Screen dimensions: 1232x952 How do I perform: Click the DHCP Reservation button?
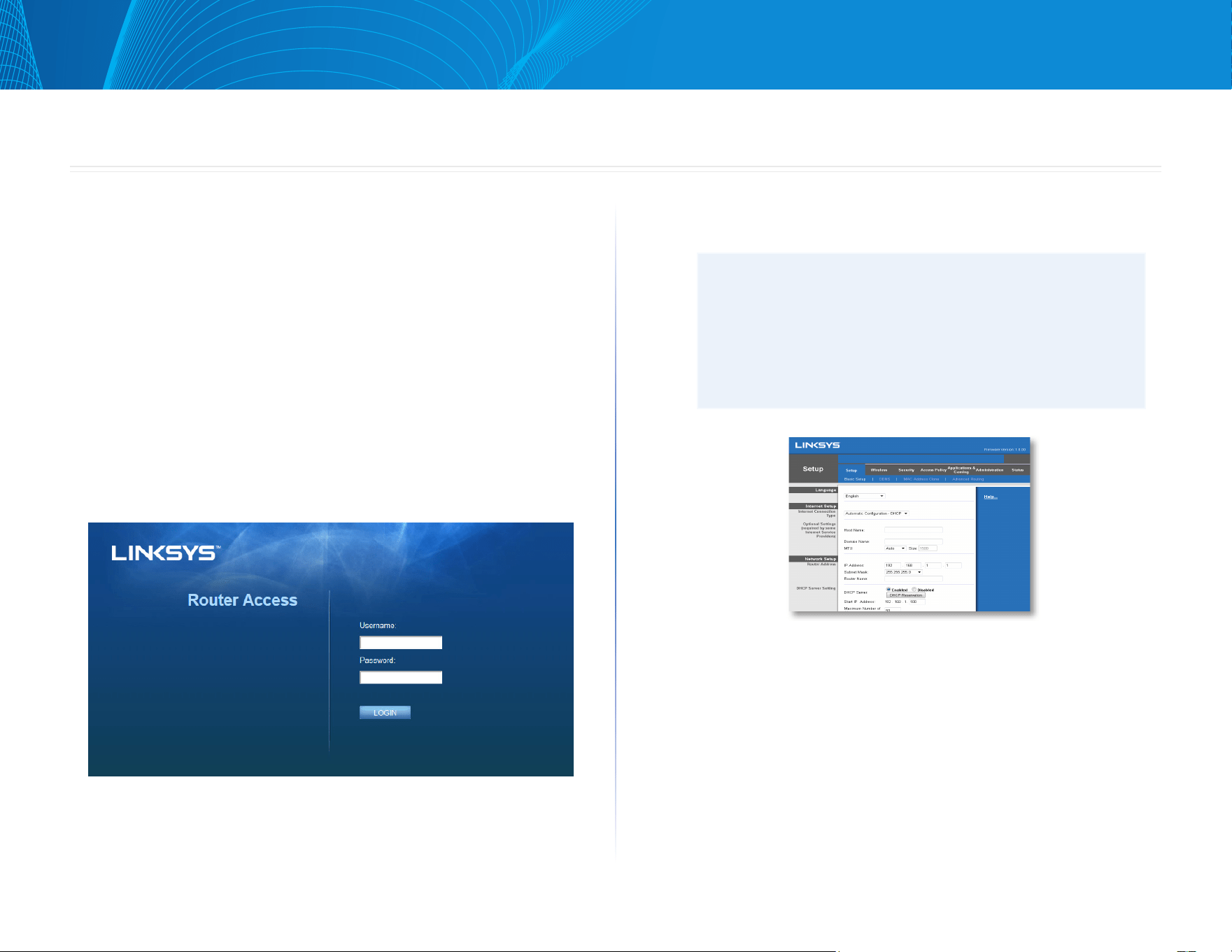(906, 595)
